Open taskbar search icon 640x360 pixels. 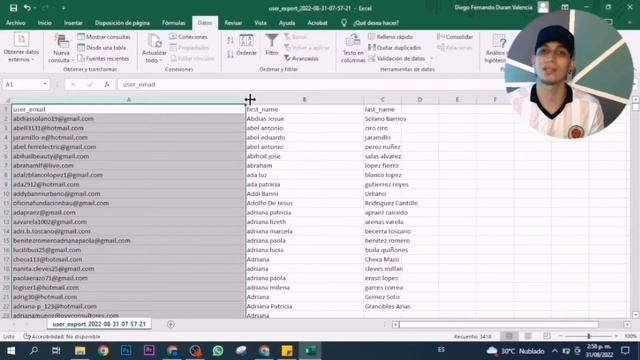pyautogui.click(x=34, y=351)
